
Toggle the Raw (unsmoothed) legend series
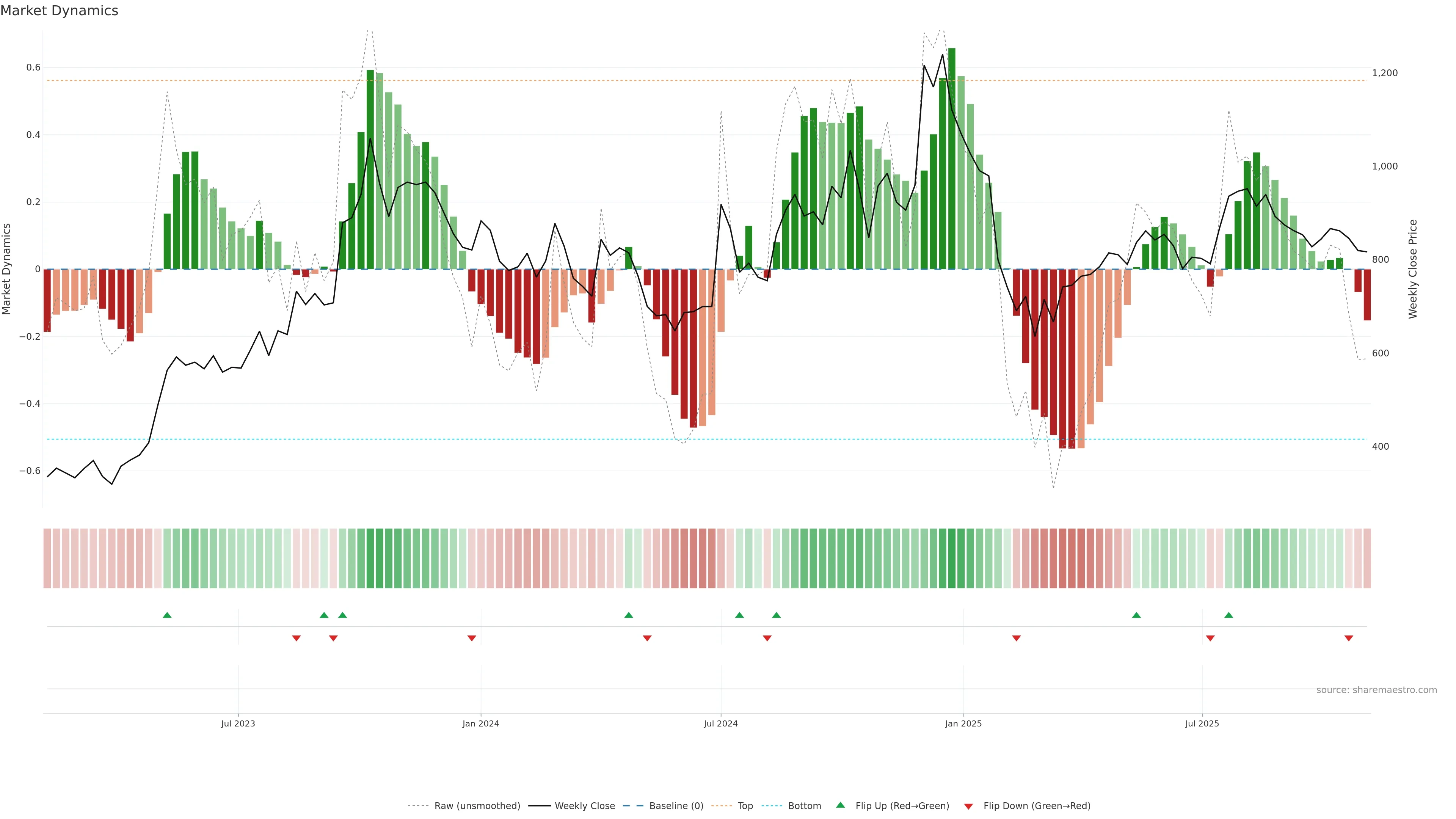pos(477,806)
